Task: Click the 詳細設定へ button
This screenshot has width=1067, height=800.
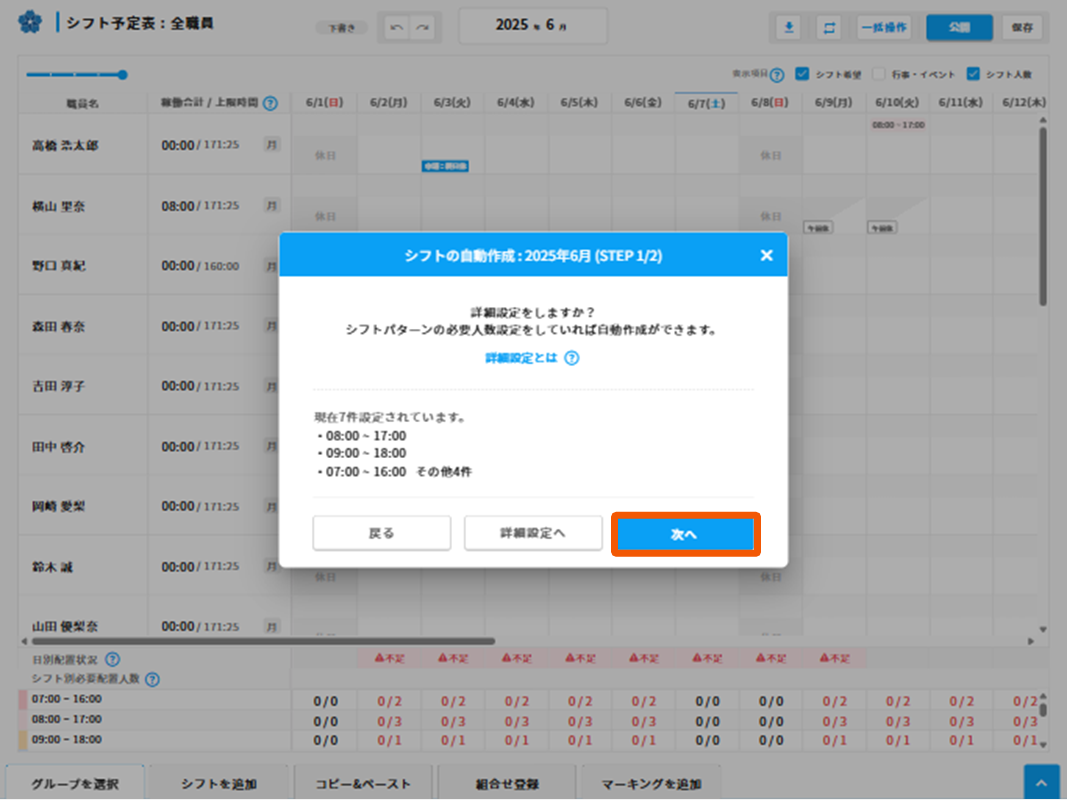Action: pos(532,534)
